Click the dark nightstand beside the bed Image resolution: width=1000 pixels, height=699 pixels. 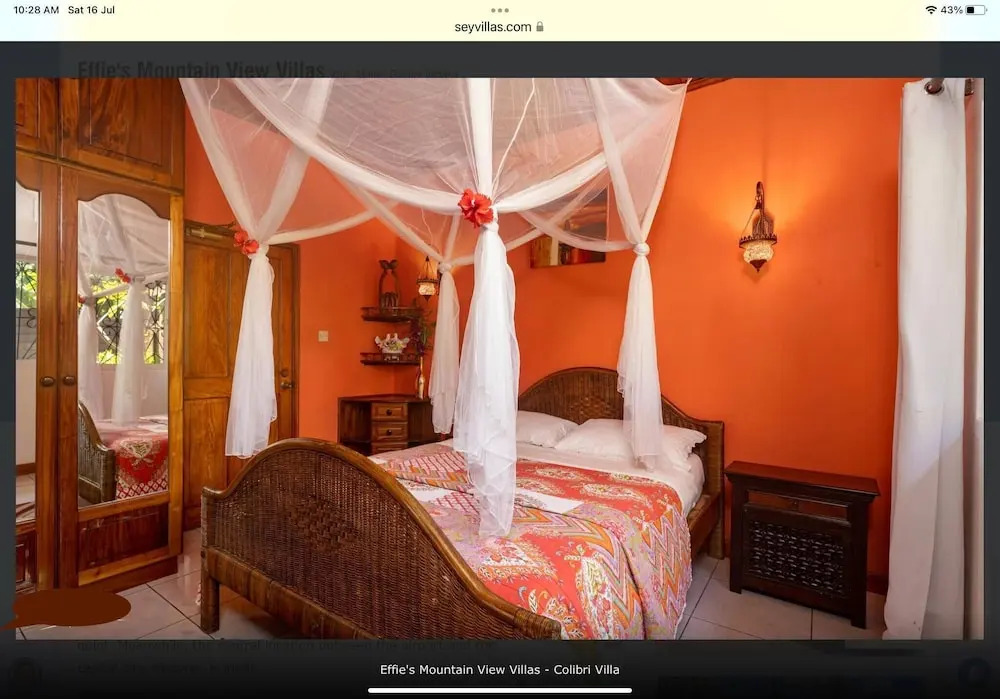801,541
